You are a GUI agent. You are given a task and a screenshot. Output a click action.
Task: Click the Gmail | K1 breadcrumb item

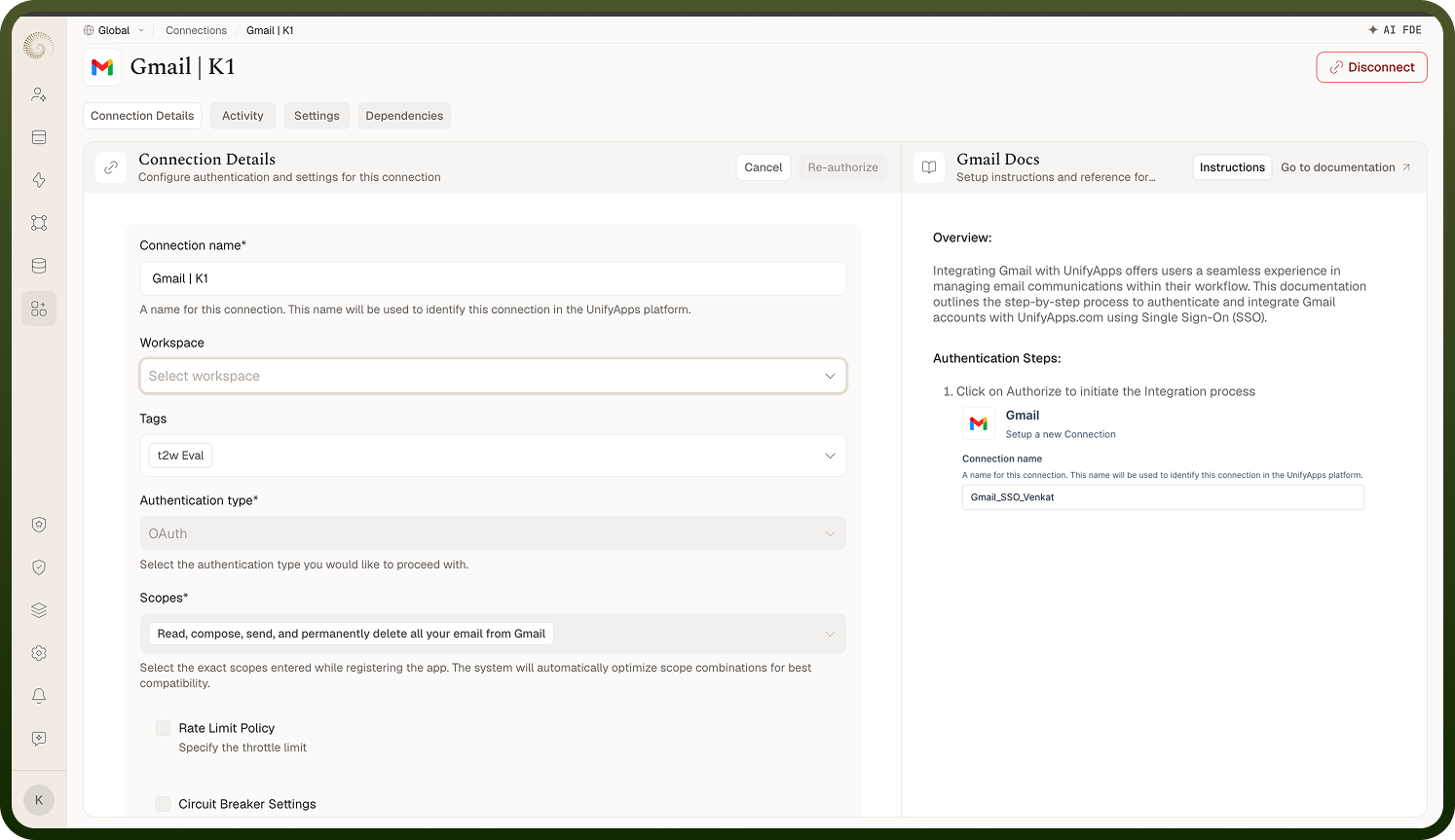[x=270, y=30]
